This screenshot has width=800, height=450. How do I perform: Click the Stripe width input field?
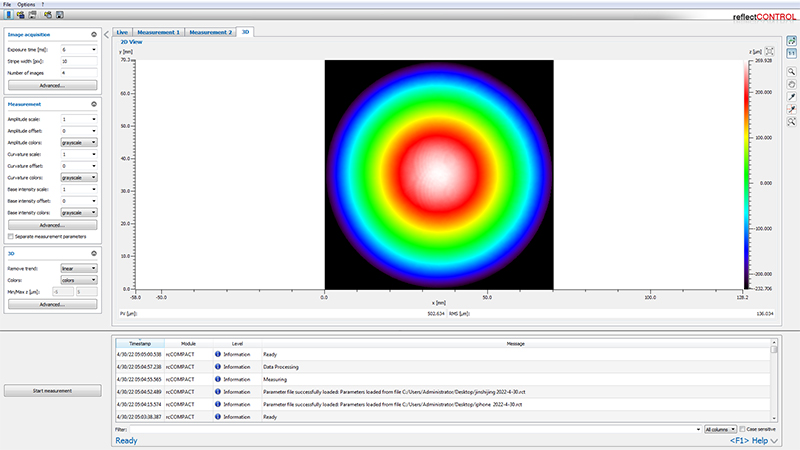click(78, 60)
